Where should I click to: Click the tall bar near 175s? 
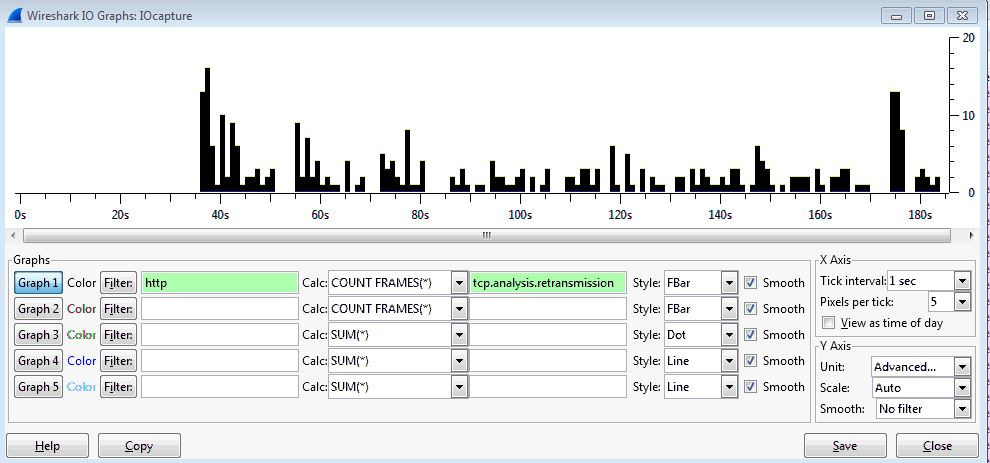point(895,142)
